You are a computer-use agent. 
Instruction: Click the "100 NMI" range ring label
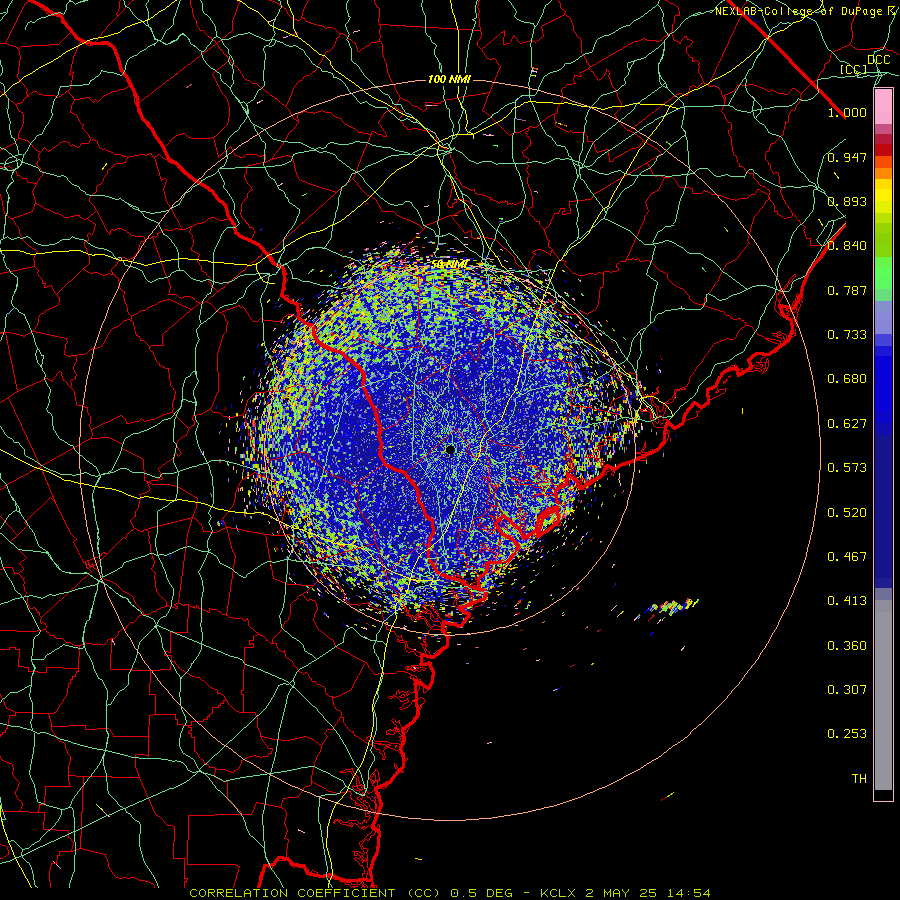coord(449,79)
